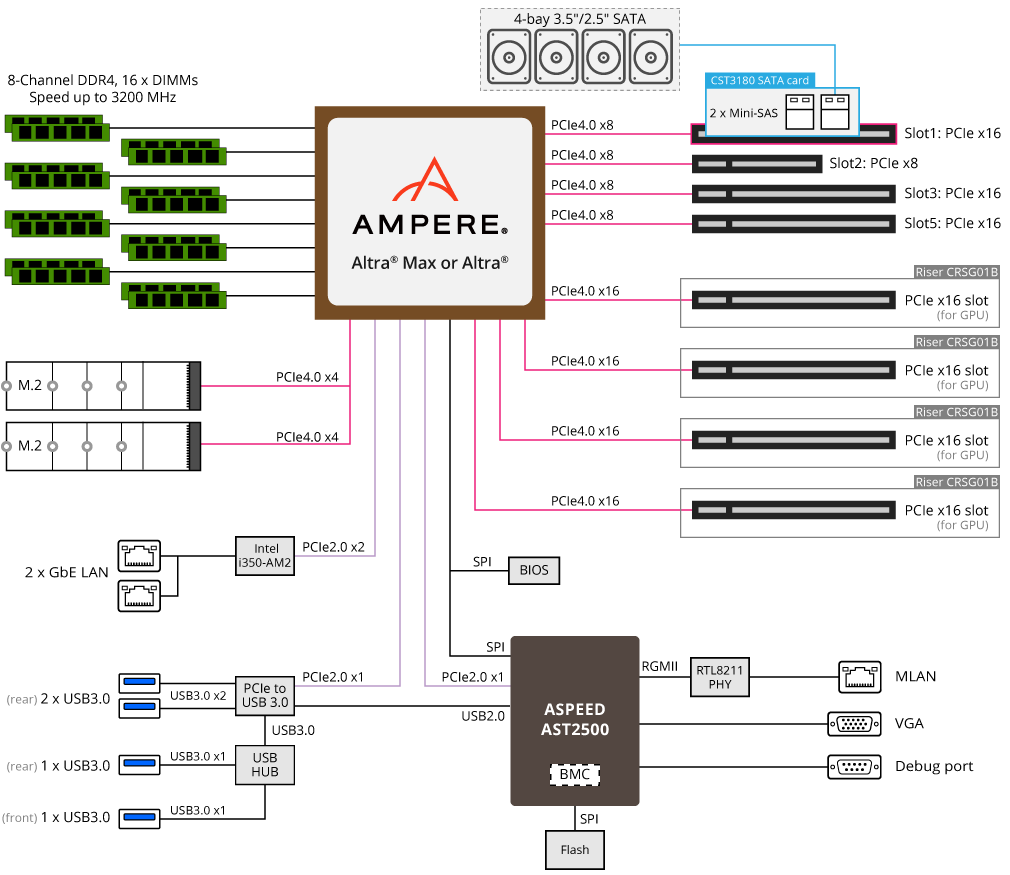Select the 'Slot5: PCIe x16' label
1010x875 pixels.
point(952,224)
